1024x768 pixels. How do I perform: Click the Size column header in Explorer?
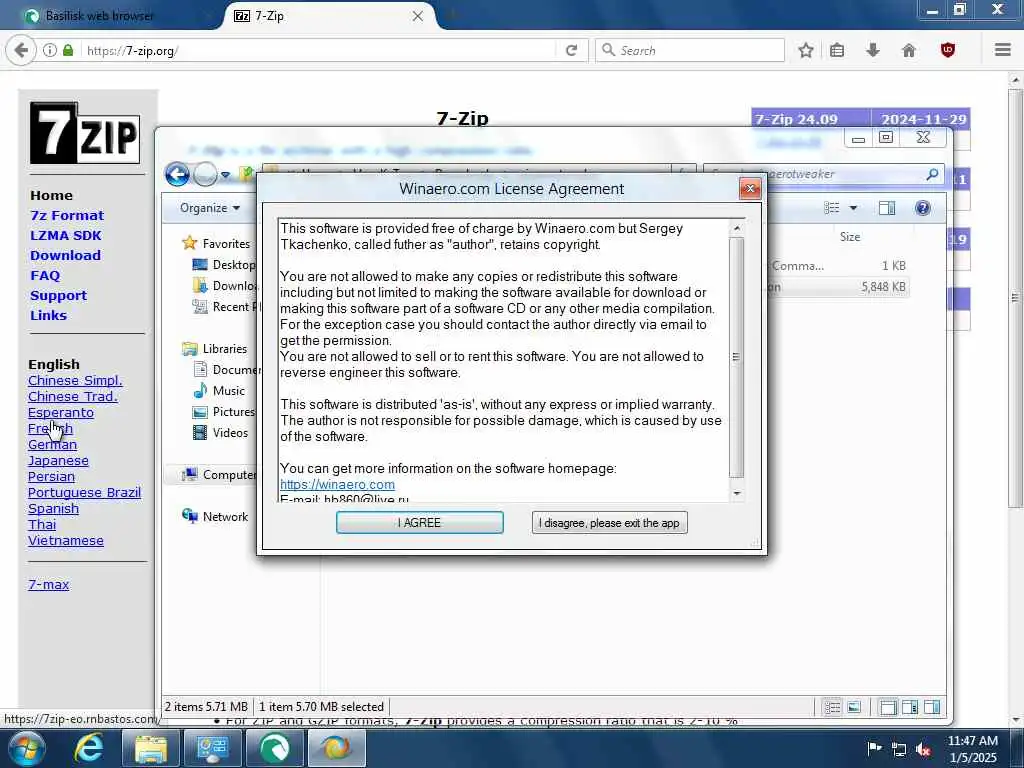850,237
